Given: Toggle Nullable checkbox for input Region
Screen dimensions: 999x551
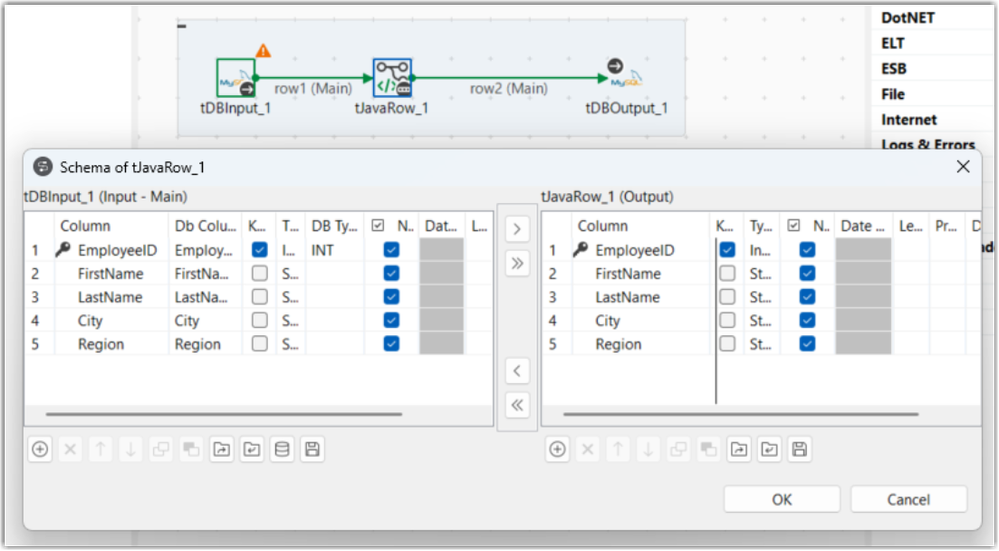Looking at the screenshot, I should (391, 344).
